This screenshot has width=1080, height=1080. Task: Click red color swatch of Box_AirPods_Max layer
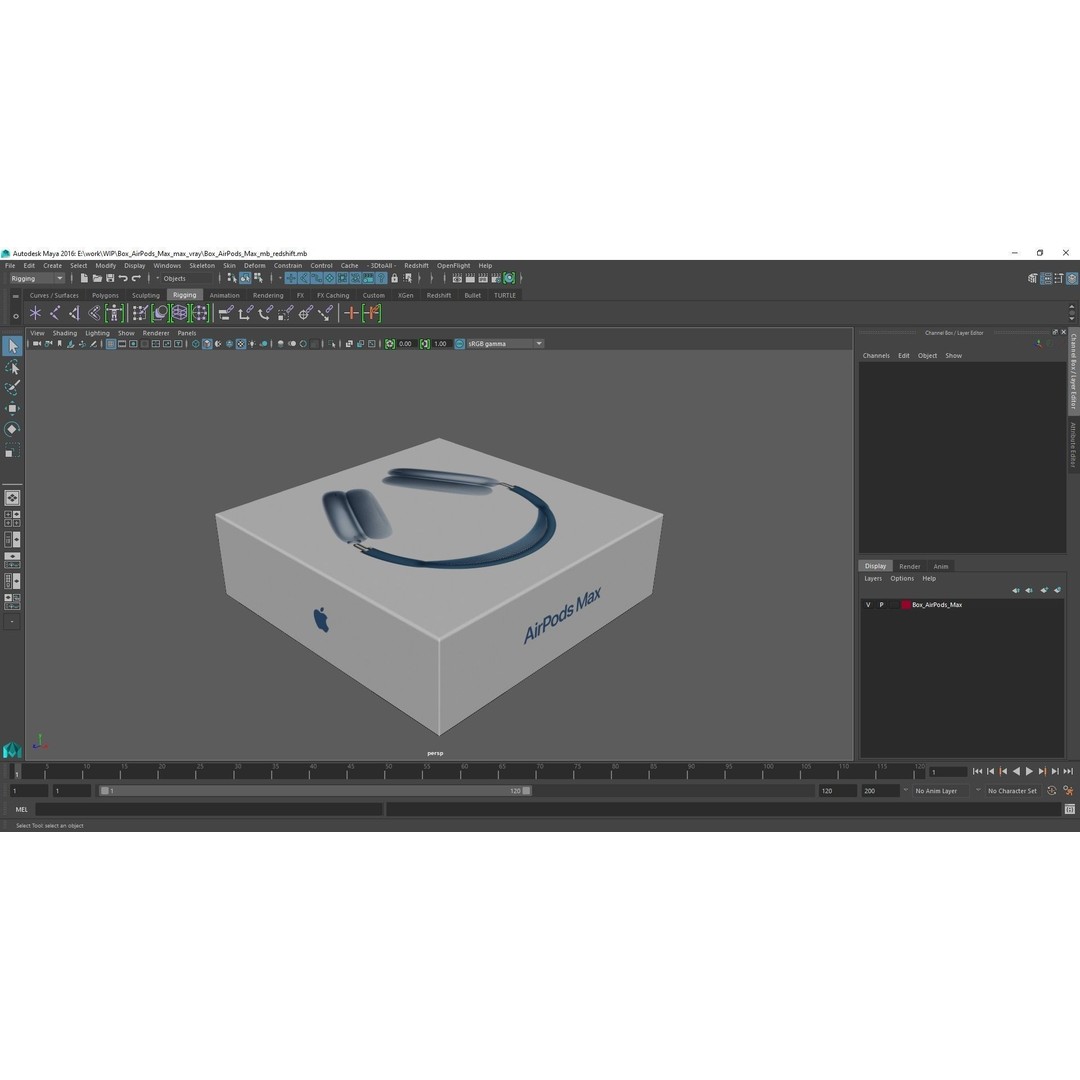pyautogui.click(x=906, y=605)
